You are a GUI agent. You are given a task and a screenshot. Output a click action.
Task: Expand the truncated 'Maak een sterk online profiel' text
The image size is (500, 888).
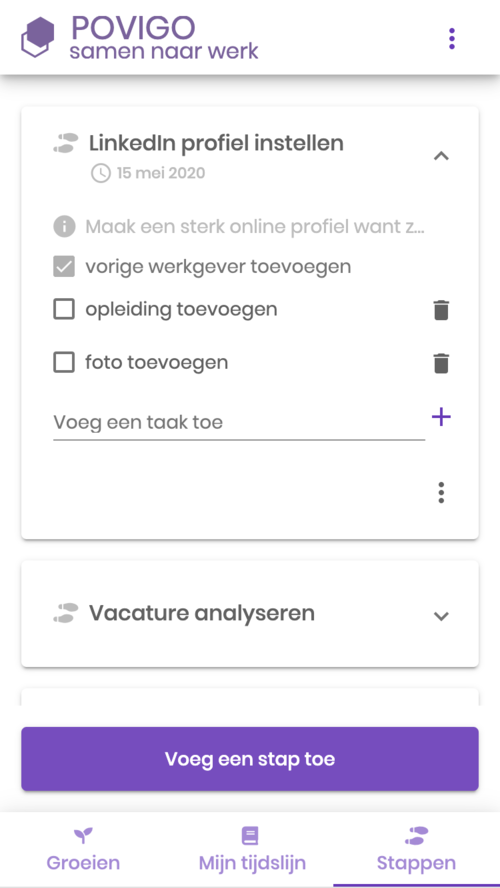tap(255, 228)
